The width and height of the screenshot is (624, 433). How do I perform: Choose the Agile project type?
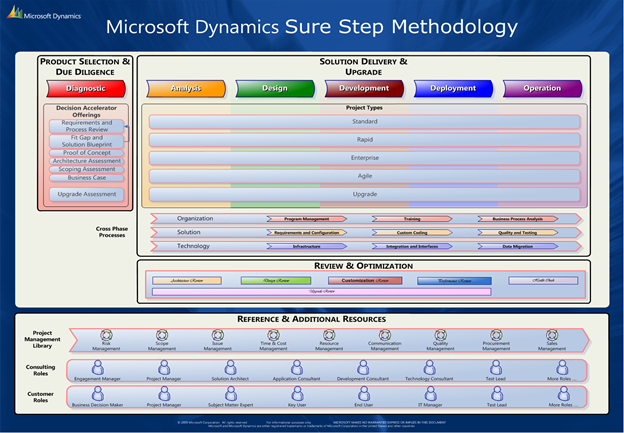pyautogui.click(x=365, y=176)
